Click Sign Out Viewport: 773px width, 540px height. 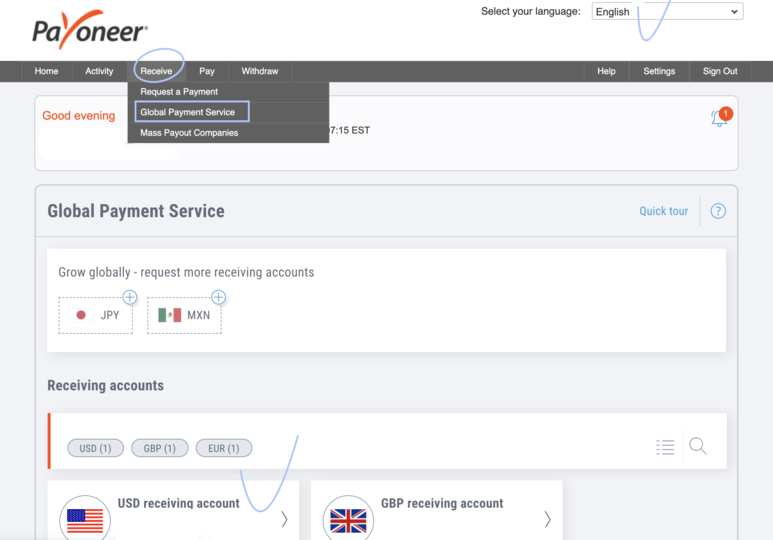[x=720, y=71]
